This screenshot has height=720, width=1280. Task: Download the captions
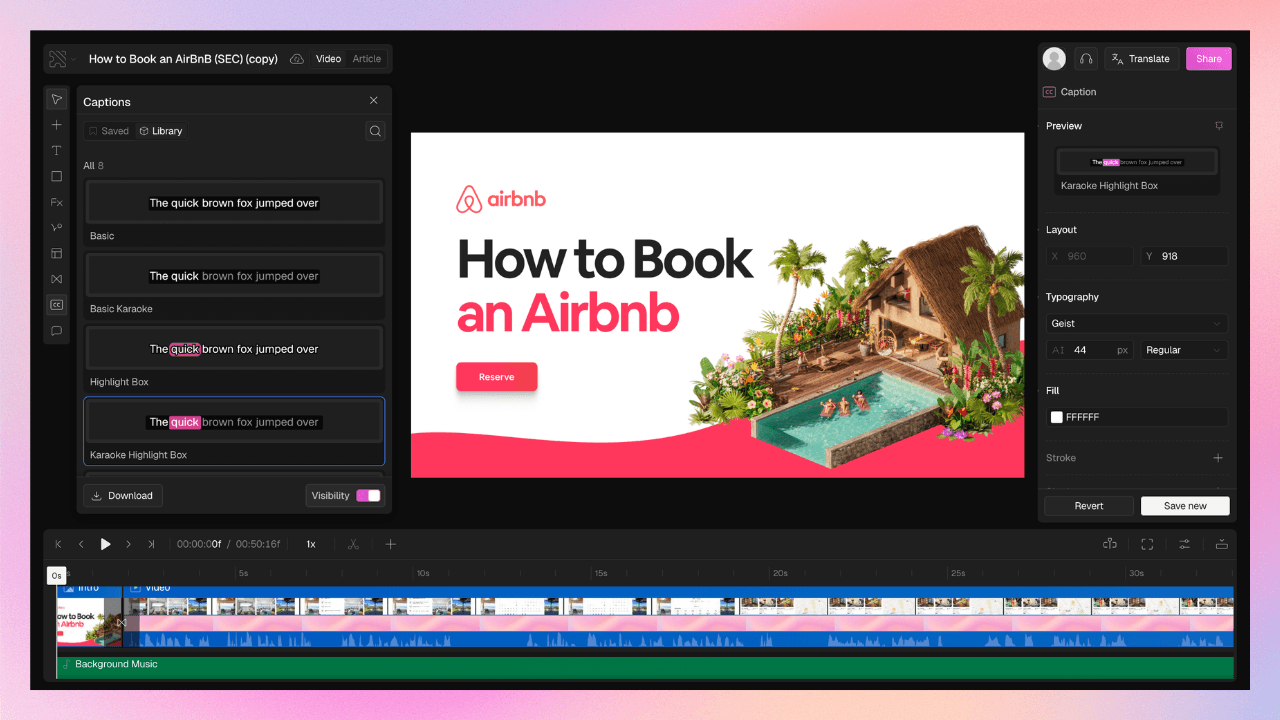click(x=123, y=496)
